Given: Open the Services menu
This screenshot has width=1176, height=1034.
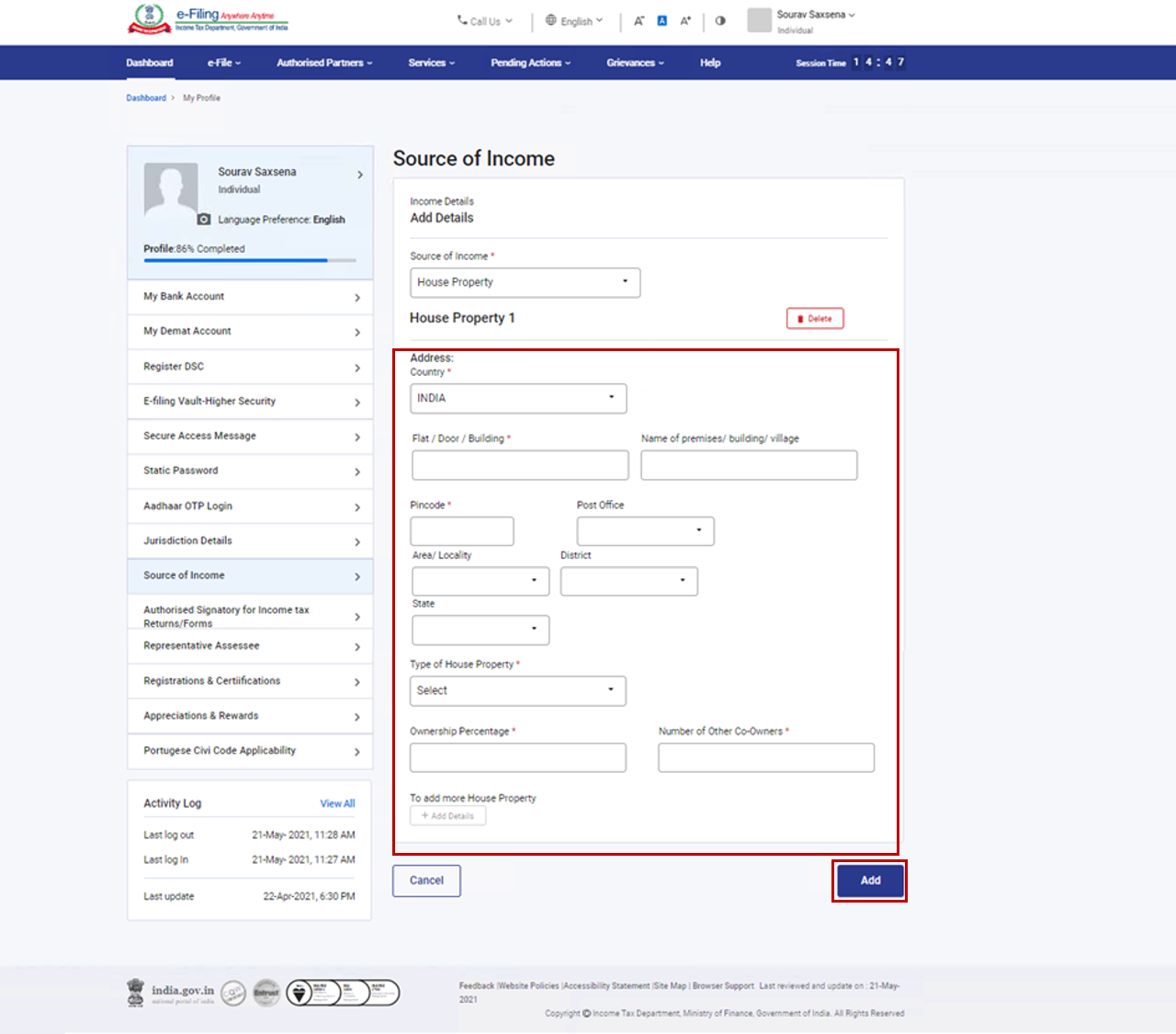Looking at the screenshot, I should click(x=431, y=62).
